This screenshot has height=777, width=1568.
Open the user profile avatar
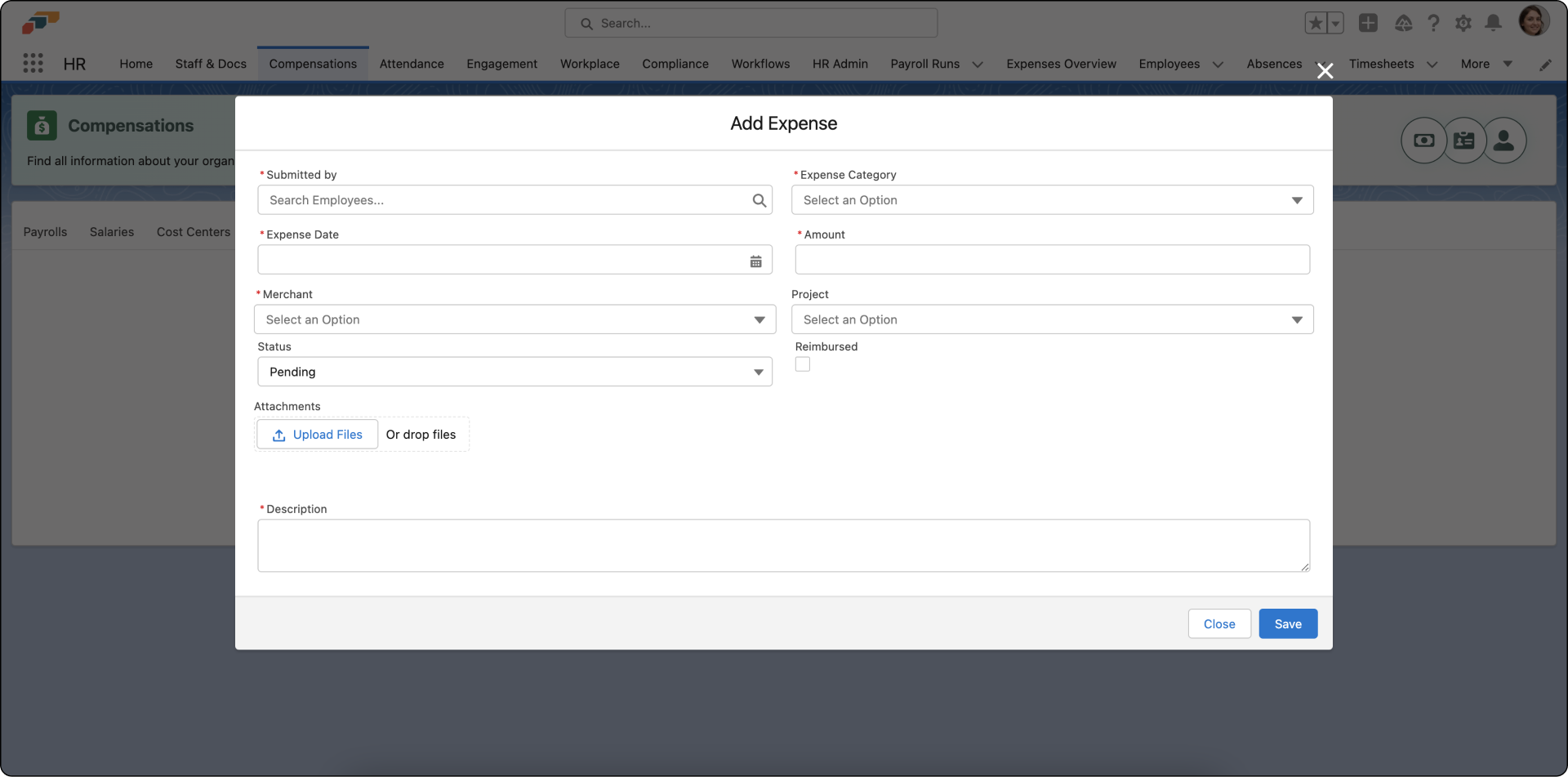coord(1535,20)
